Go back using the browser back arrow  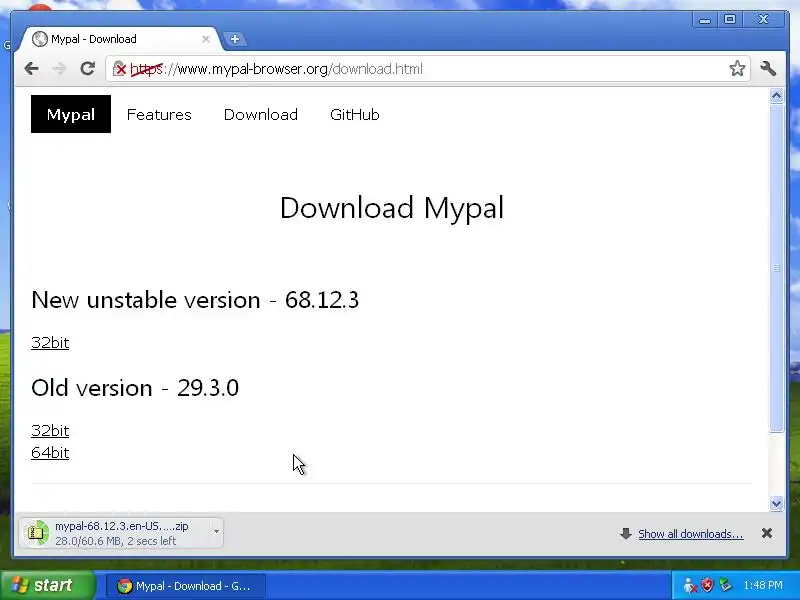point(32,69)
